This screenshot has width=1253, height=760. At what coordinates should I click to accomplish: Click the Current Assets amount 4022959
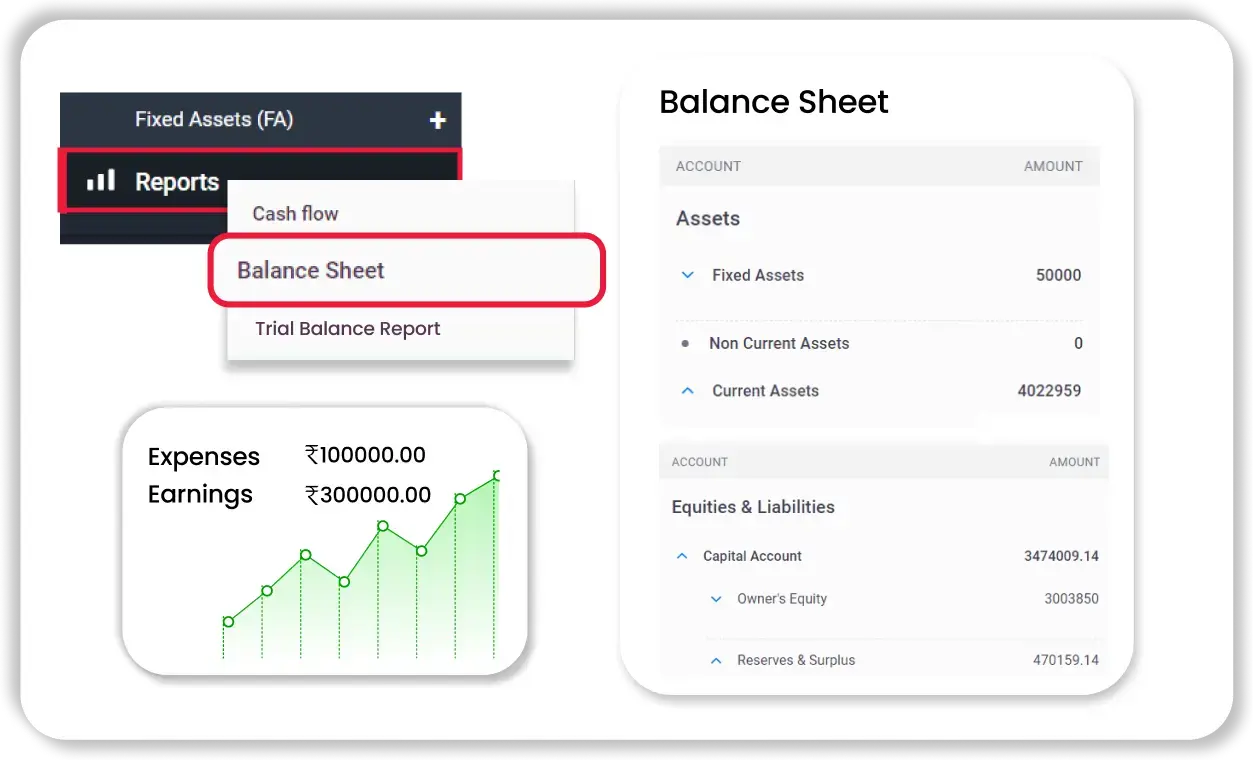1049,391
